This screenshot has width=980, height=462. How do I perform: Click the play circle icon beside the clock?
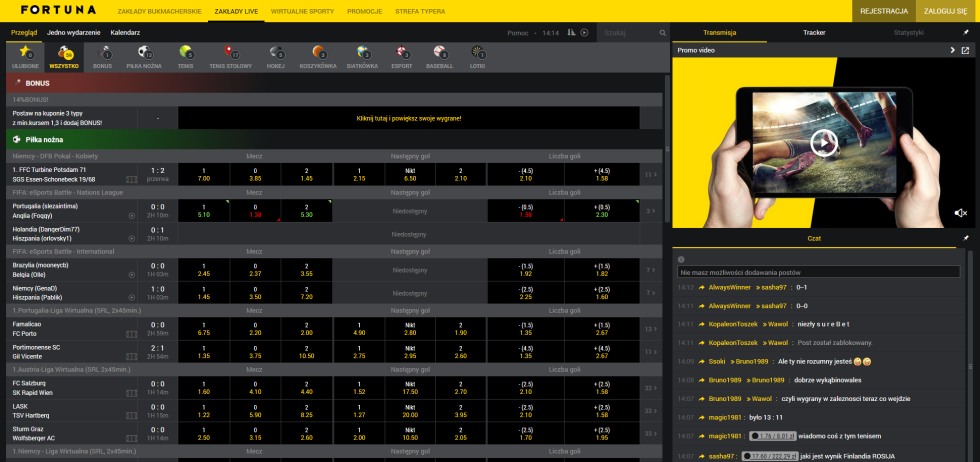584,33
